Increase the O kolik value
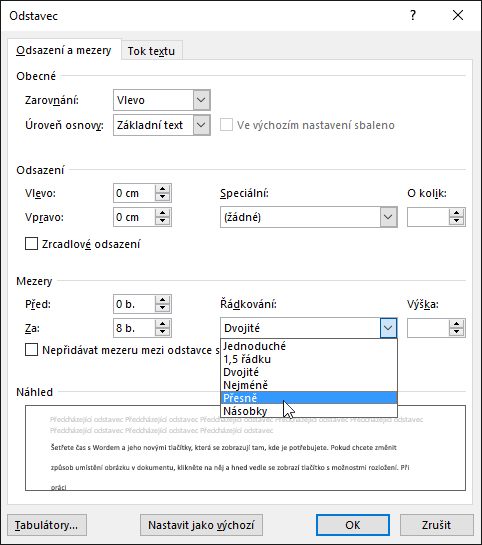 pyautogui.click(x=457, y=213)
